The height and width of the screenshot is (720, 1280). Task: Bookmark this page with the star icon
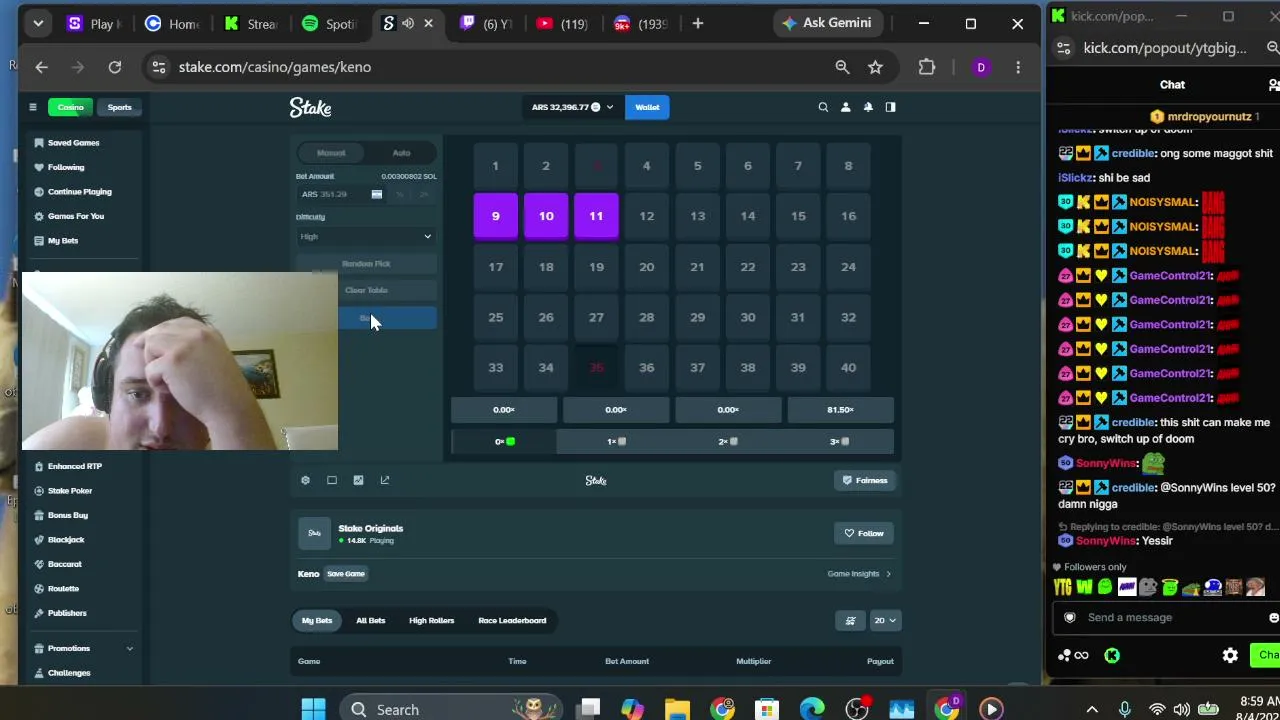pos(876,67)
